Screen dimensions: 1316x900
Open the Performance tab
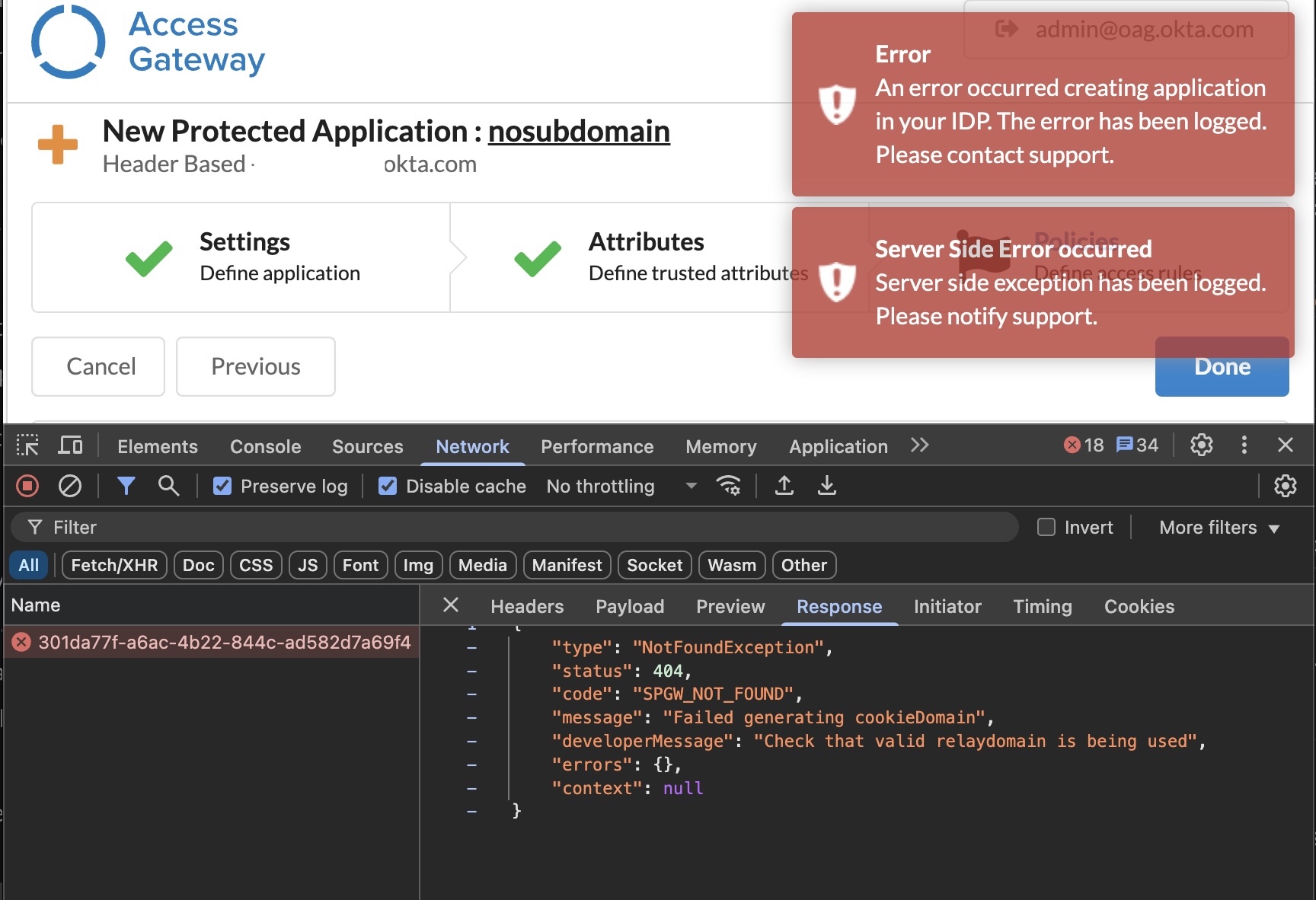pos(597,446)
